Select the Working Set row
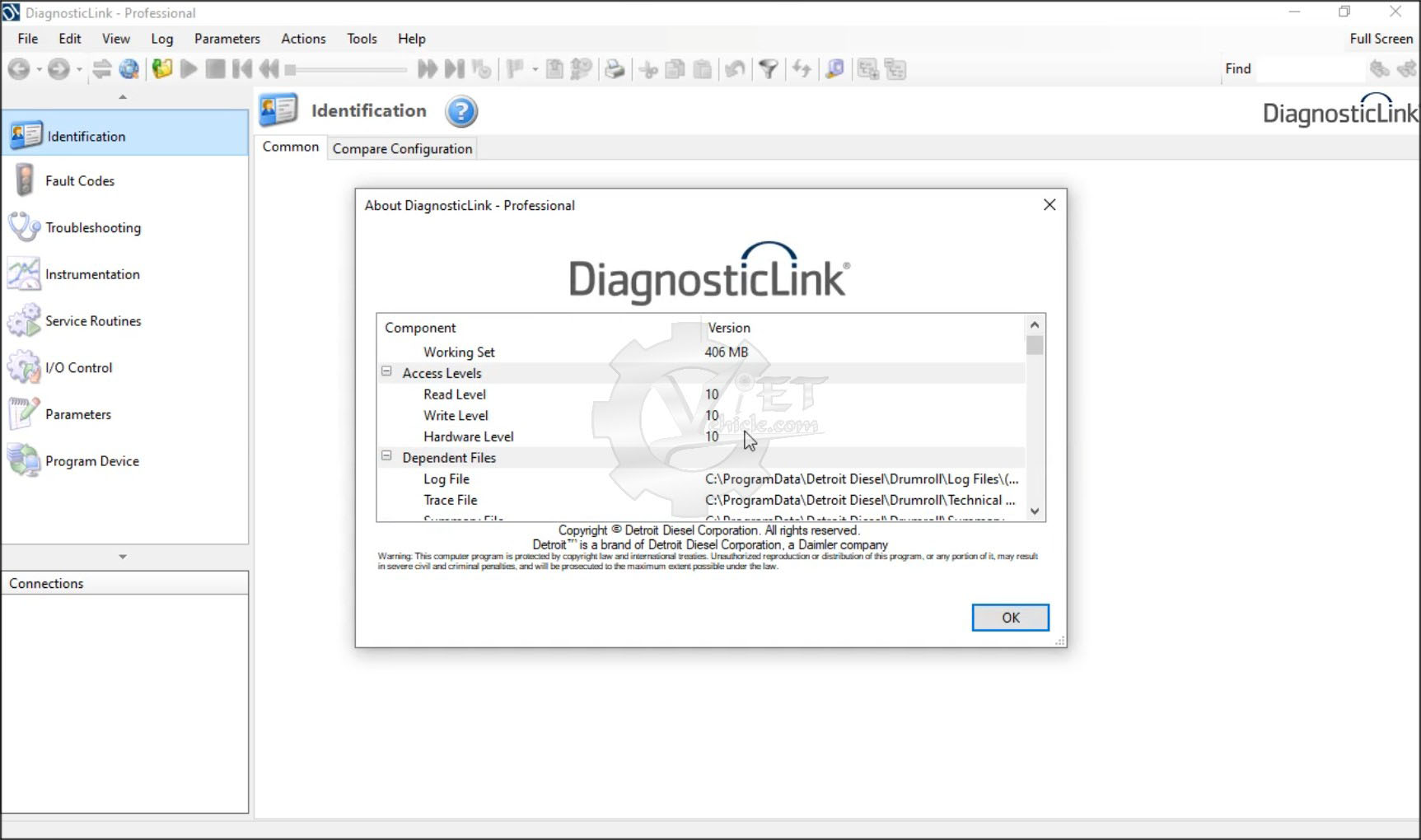Screen dimensions: 1421x840 pos(701,352)
